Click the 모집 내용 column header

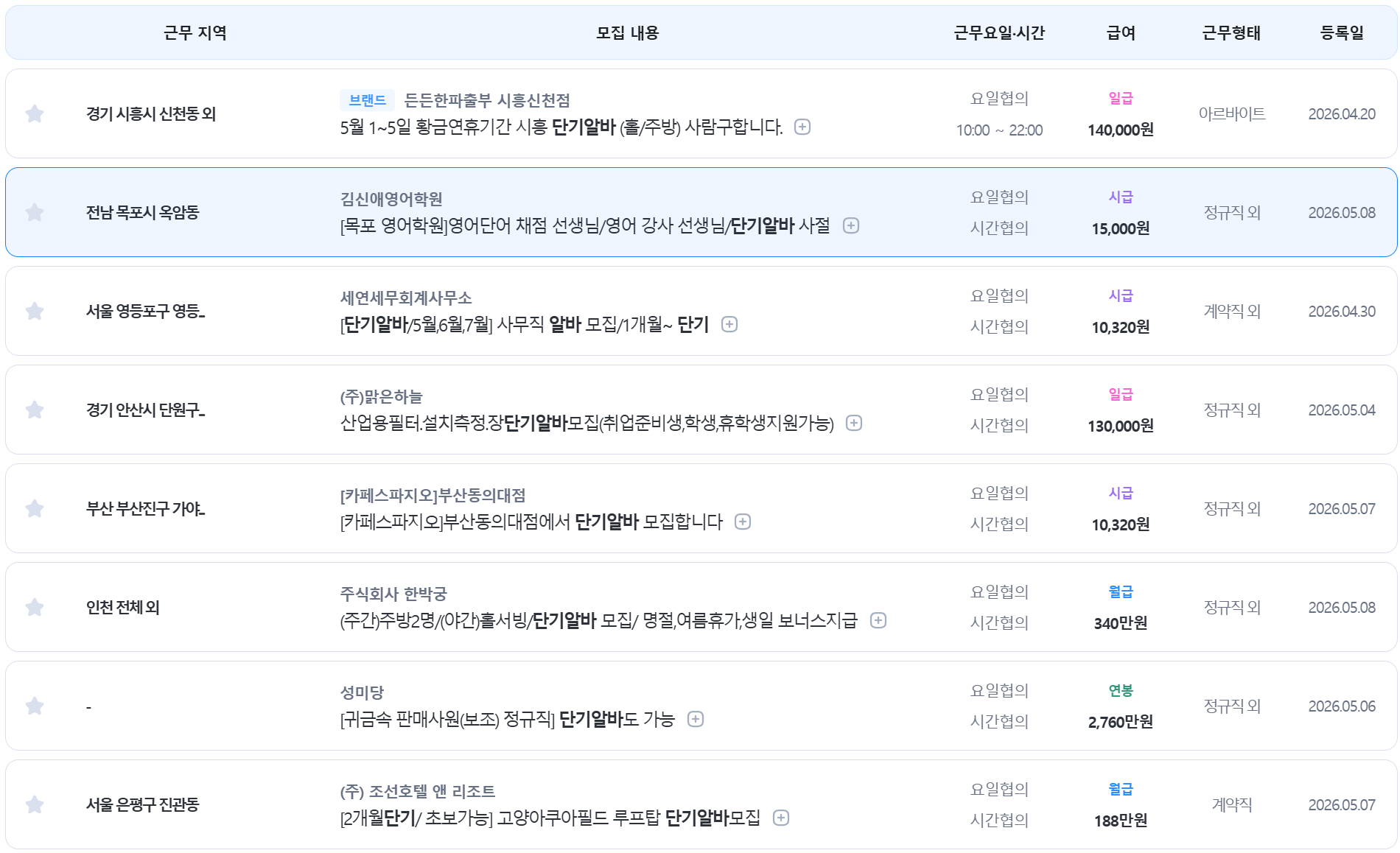(x=628, y=32)
